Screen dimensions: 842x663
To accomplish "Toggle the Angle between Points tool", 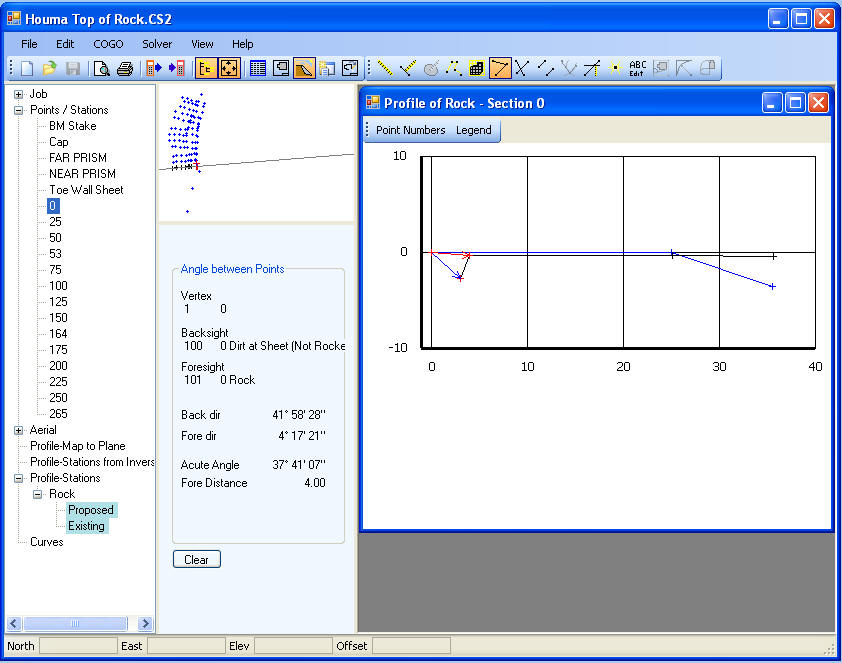I will click(x=500, y=68).
